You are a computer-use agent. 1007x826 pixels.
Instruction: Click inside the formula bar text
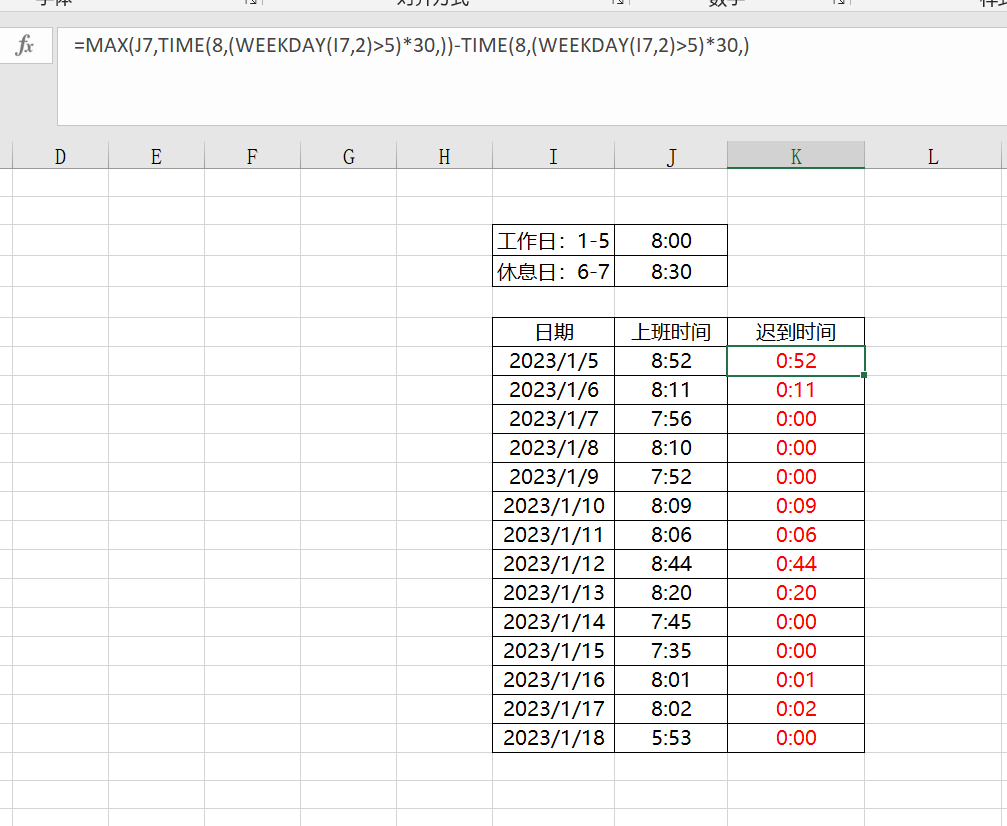click(x=411, y=46)
